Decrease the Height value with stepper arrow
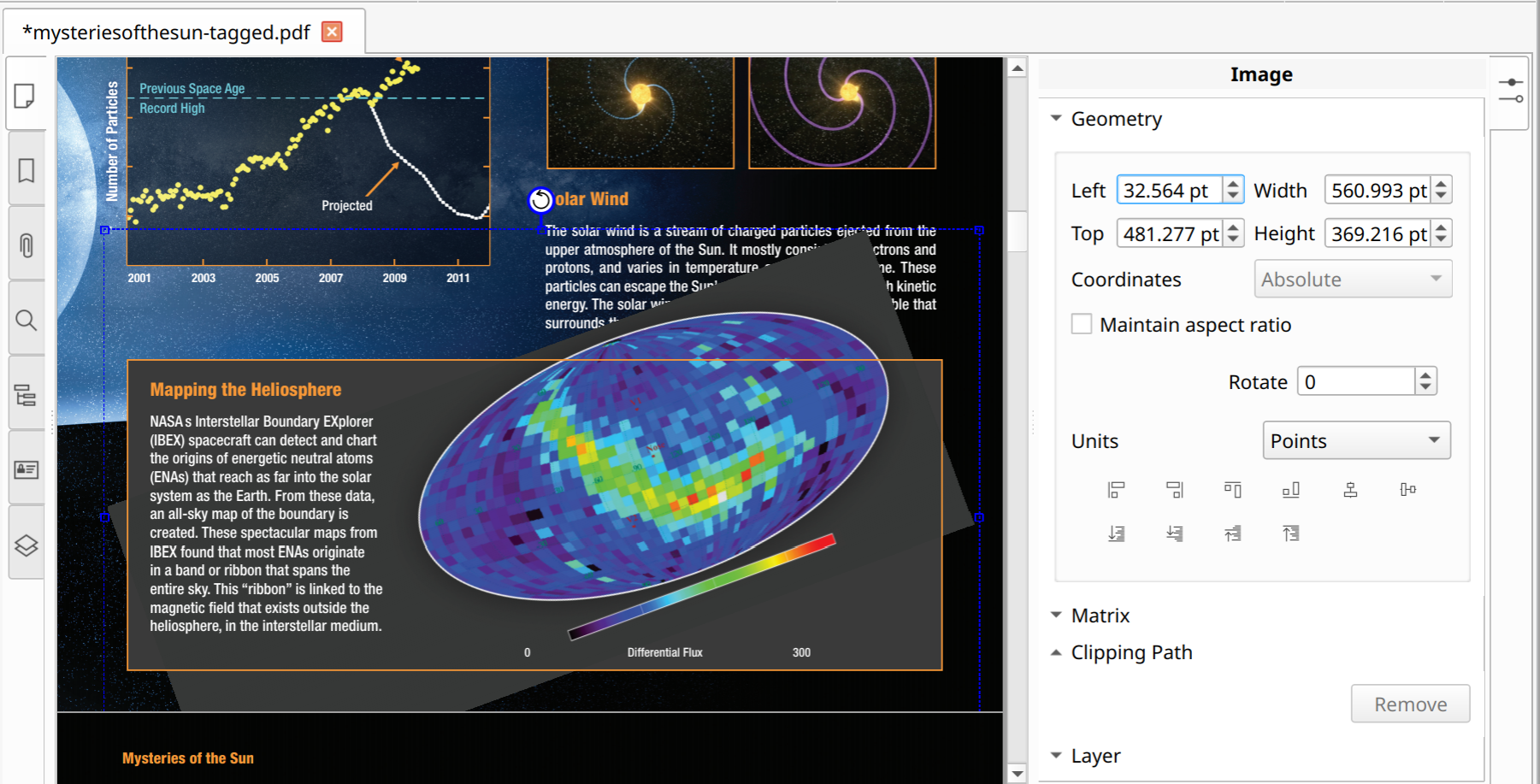The height and width of the screenshot is (784, 1540). pyautogui.click(x=1442, y=240)
